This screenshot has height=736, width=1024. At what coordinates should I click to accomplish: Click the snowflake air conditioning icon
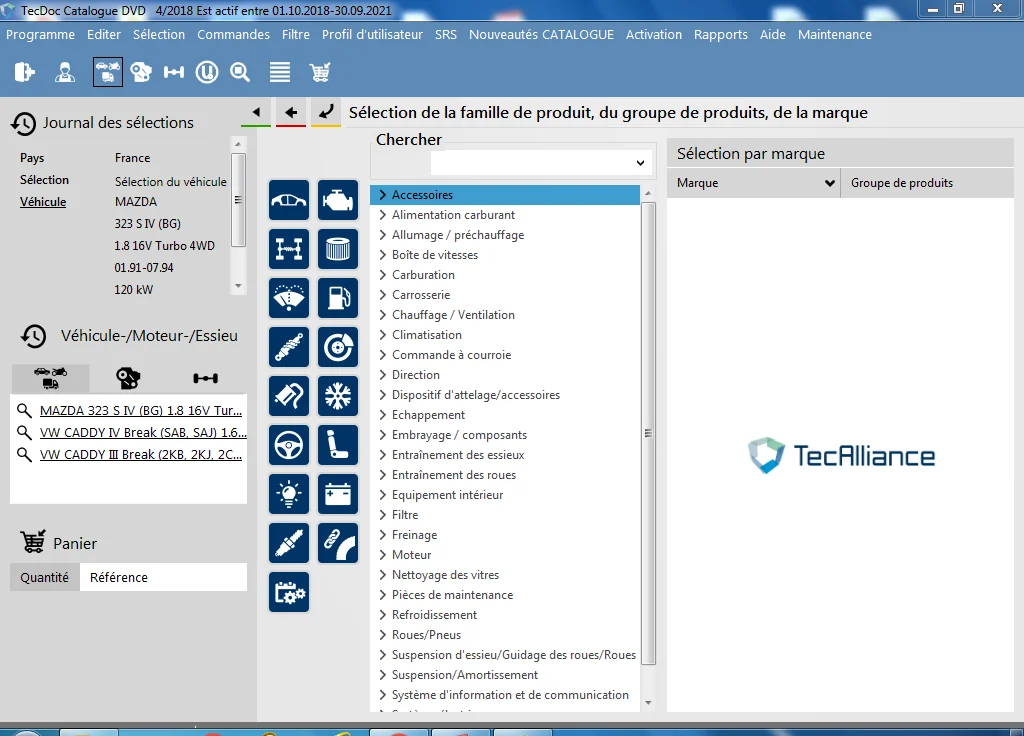pos(338,396)
